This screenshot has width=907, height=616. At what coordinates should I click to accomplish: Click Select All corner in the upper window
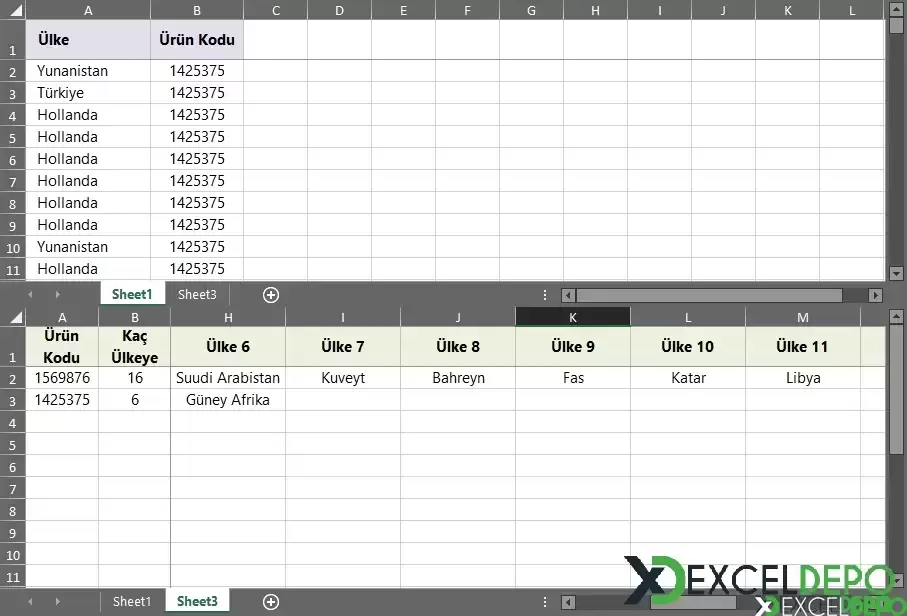13,10
